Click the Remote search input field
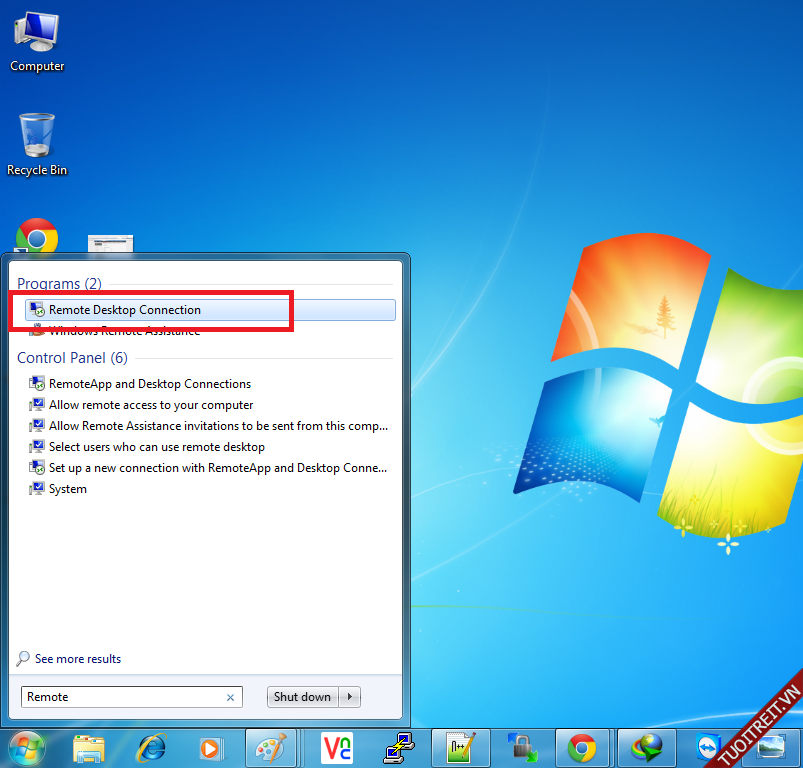 (x=120, y=697)
